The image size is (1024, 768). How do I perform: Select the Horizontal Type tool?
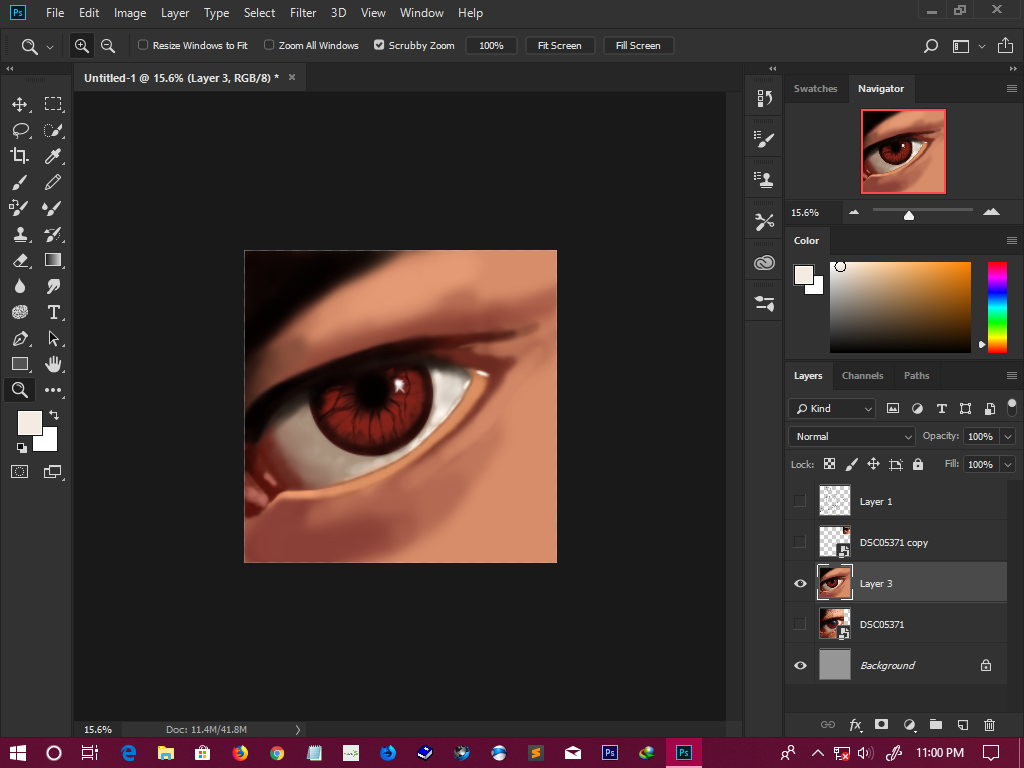(x=54, y=312)
